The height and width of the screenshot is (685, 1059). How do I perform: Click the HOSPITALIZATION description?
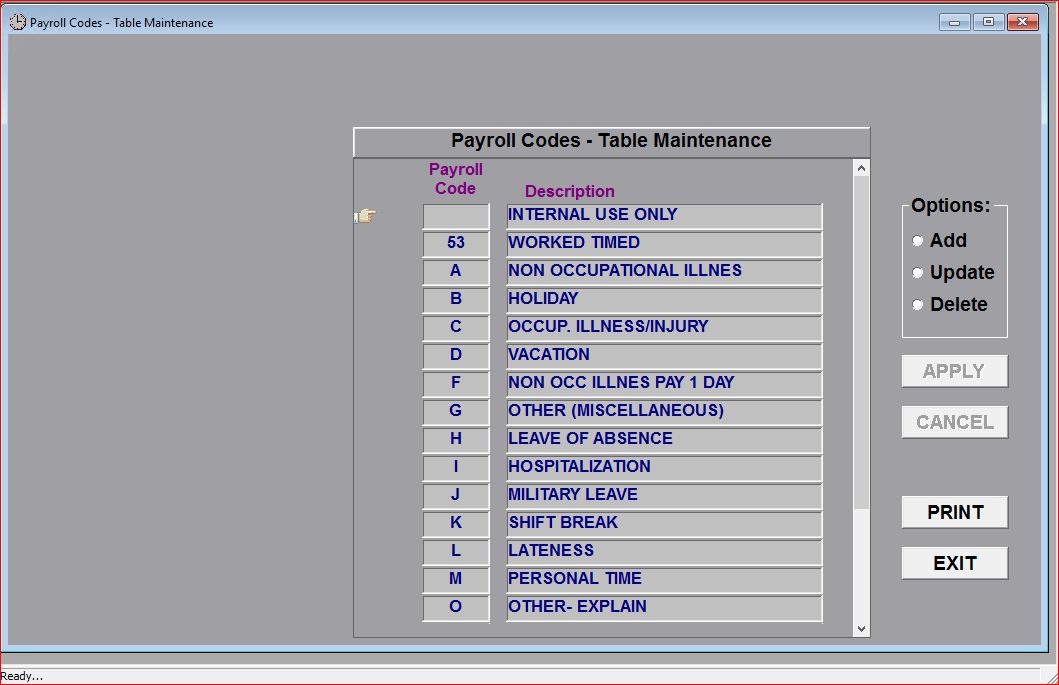665,469
